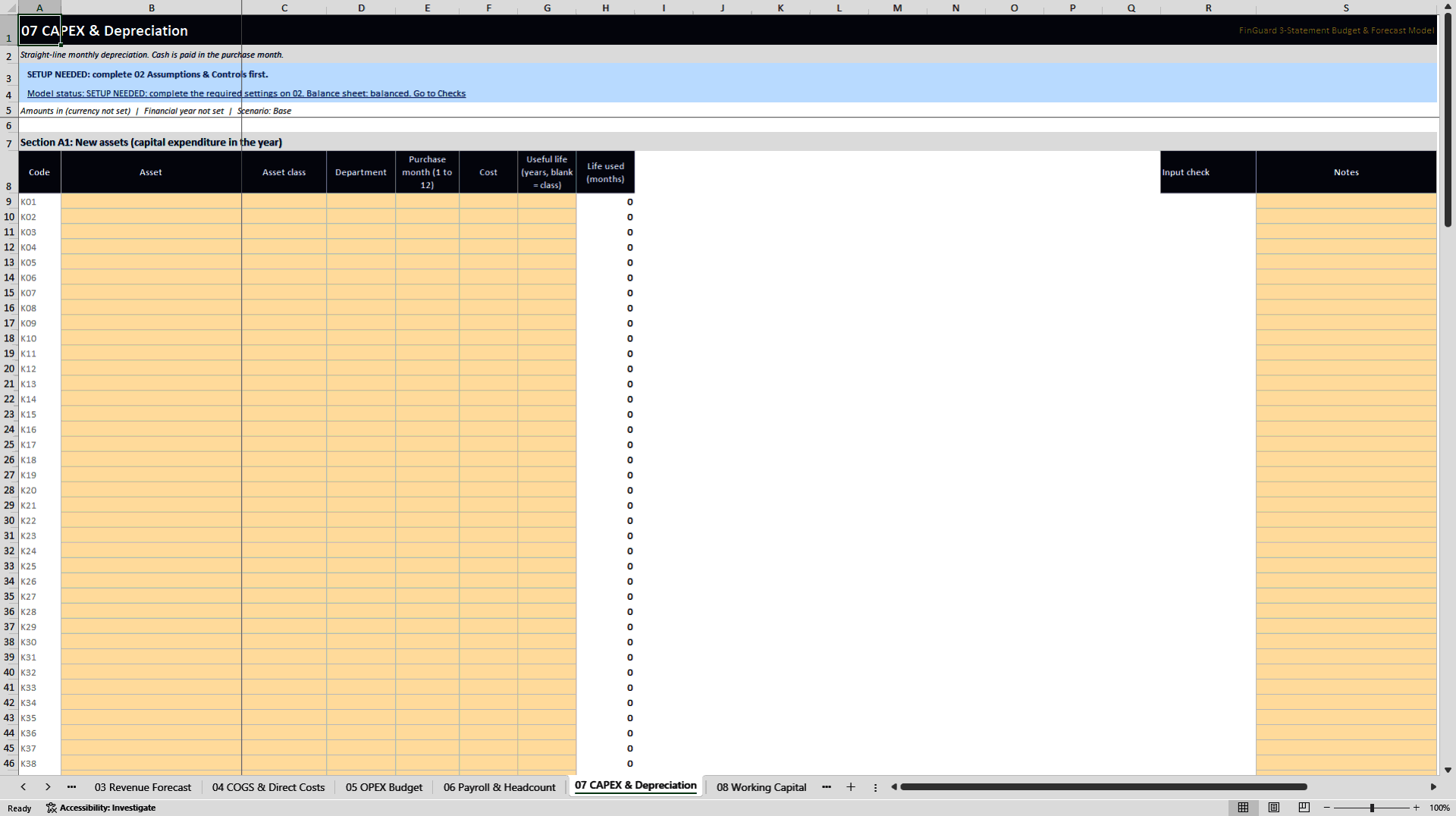Go to next sheet tab arrow
The height and width of the screenshot is (816, 1456).
48,787
